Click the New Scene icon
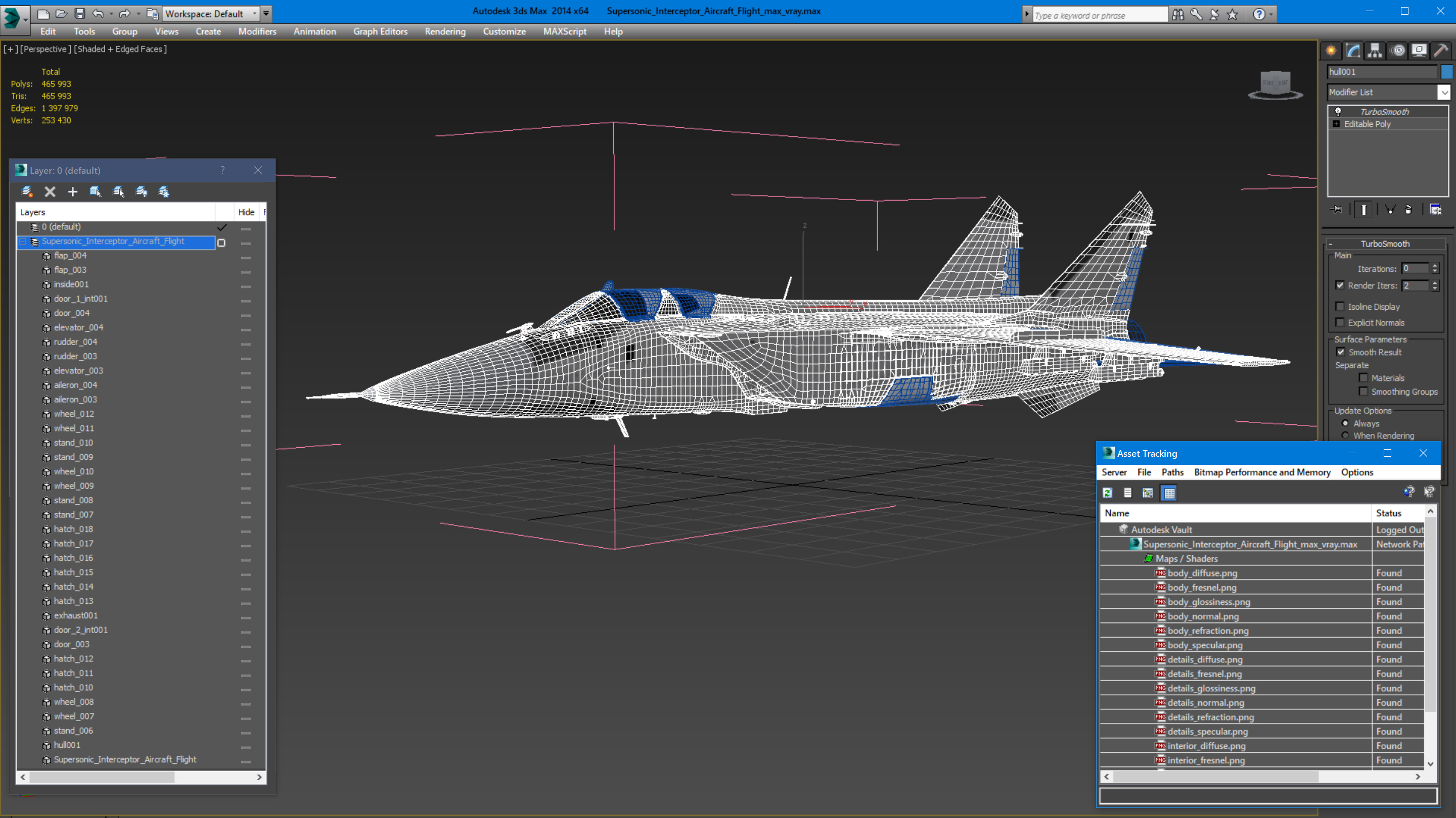 click(43, 14)
